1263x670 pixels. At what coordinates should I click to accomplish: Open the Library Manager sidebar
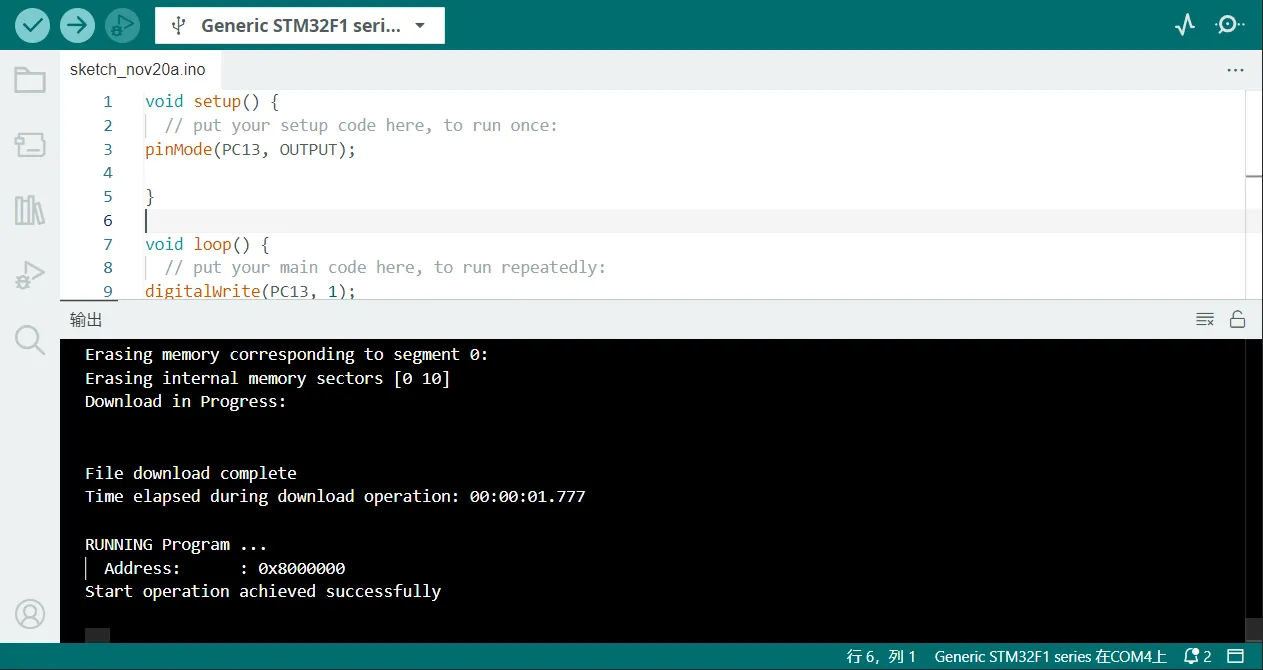pyautogui.click(x=30, y=210)
